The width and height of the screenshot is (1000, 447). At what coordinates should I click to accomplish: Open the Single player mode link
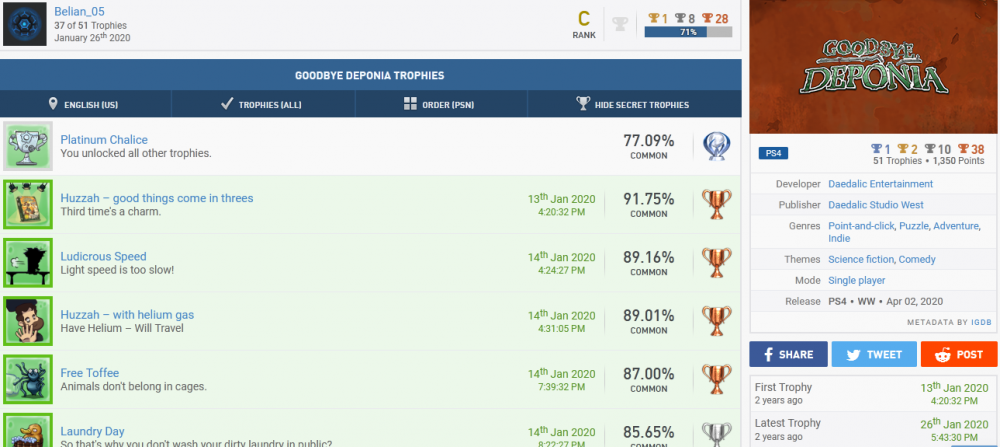tap(857, 281)
